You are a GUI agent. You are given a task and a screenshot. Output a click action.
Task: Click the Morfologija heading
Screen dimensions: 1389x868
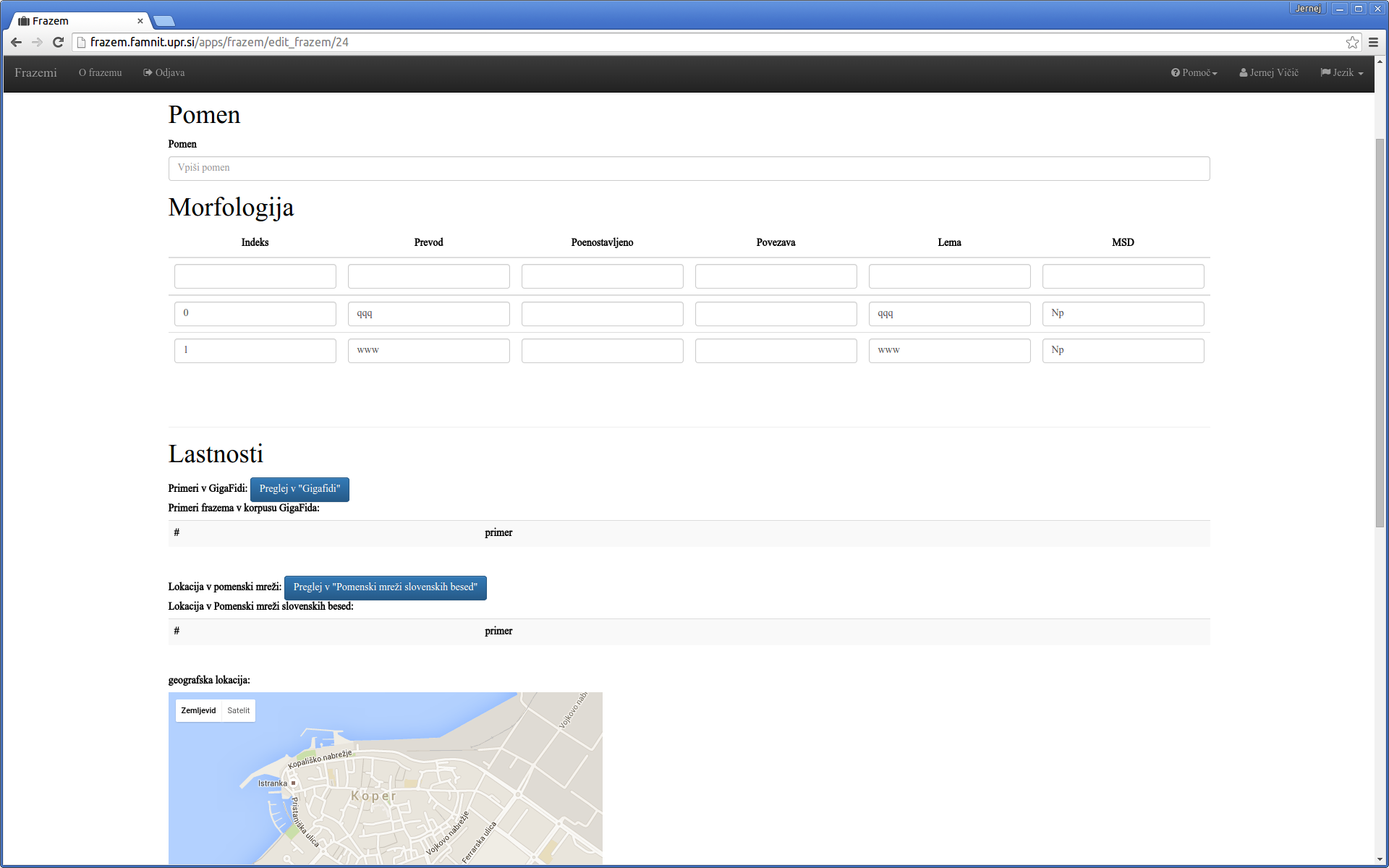click(231, 208)
